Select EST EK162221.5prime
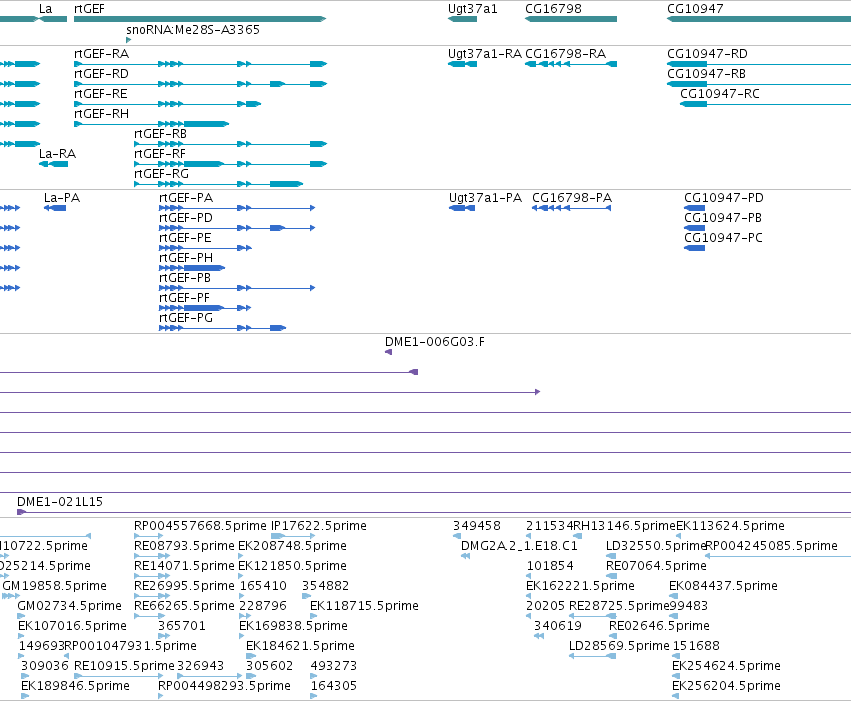Screen dimensions: 851x701 click(529, 596)
